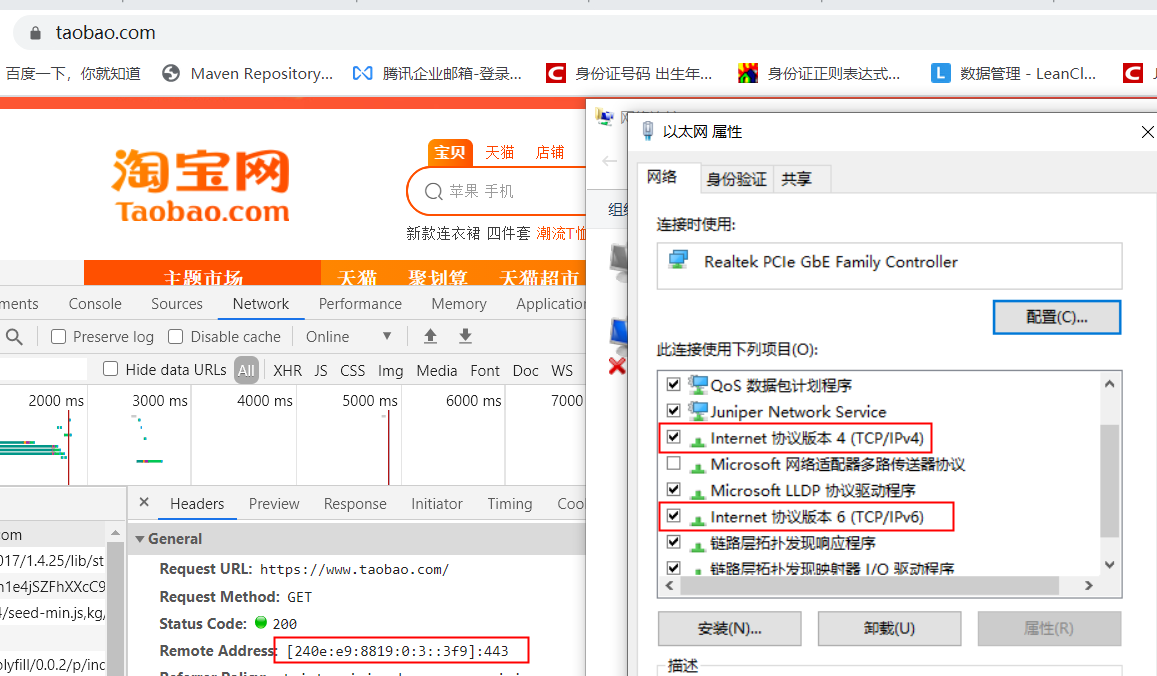Open the Timing tab of request
This screenshot has height=676, width=1157.
click(509, 504)
